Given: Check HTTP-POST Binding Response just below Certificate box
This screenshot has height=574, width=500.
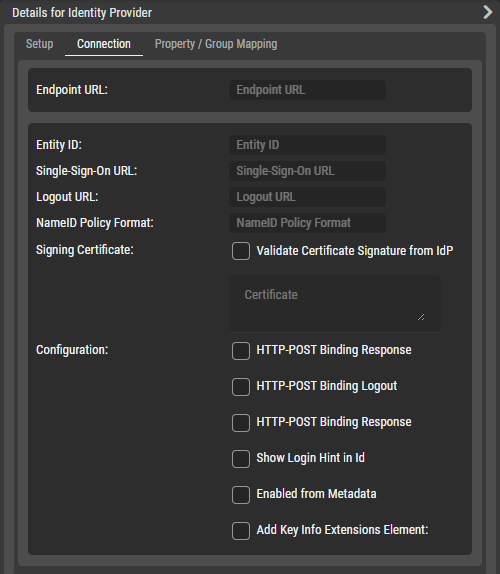Looking at the screenshot, I should (241, 351).
